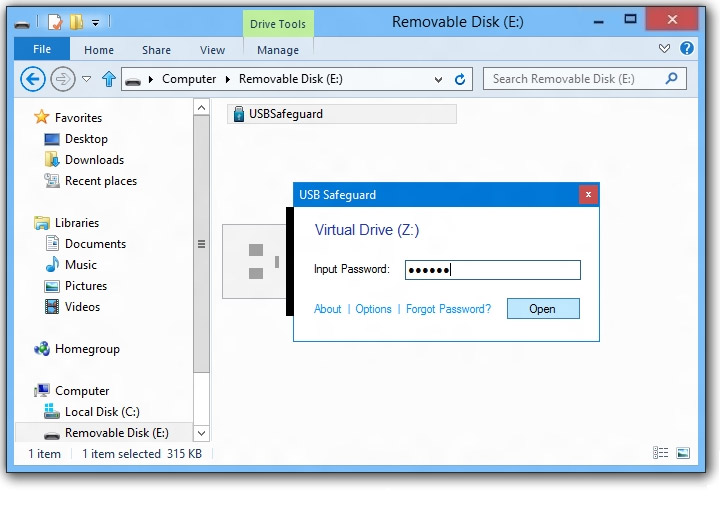Open Documents library

point(95,244)
